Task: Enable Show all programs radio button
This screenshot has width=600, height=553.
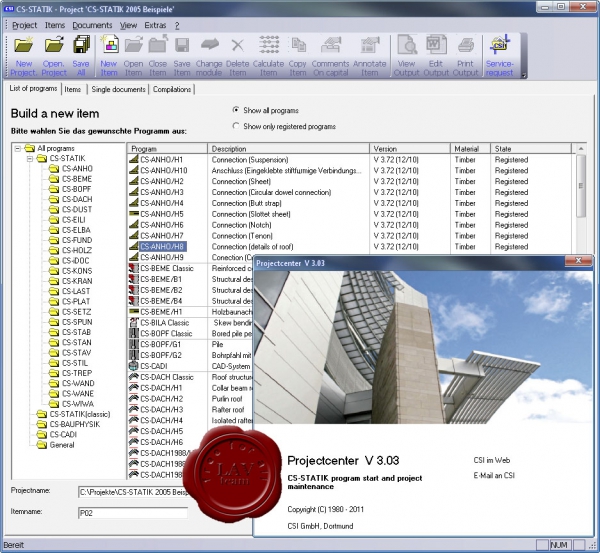Action: tap(236, 110)
